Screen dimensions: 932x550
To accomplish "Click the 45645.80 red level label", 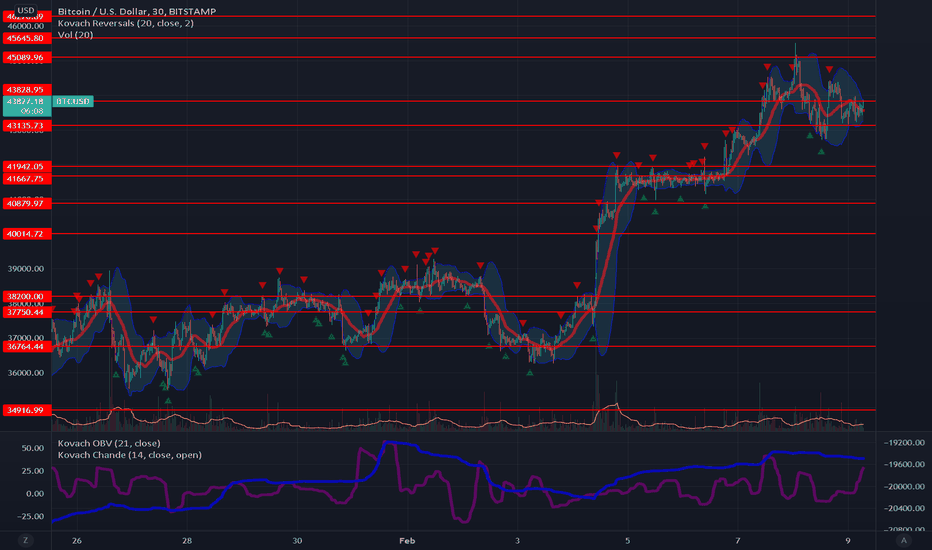I will (27, 38).
